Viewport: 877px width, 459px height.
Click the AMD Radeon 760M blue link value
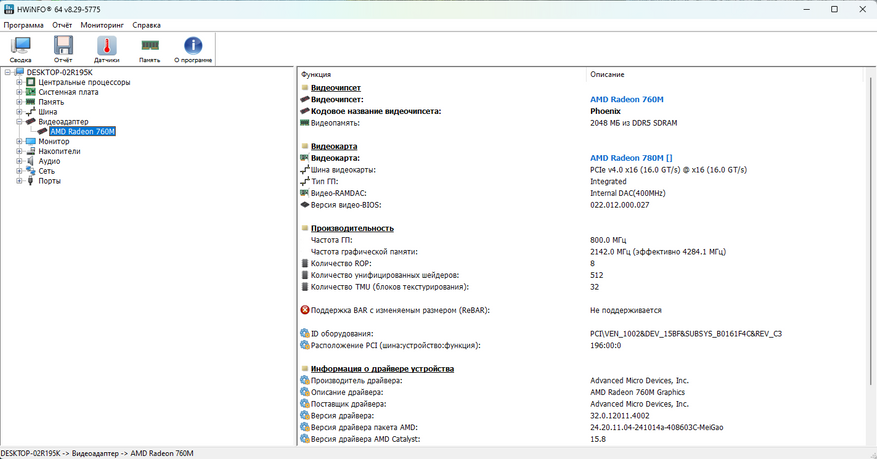click(x=626, y=100)
